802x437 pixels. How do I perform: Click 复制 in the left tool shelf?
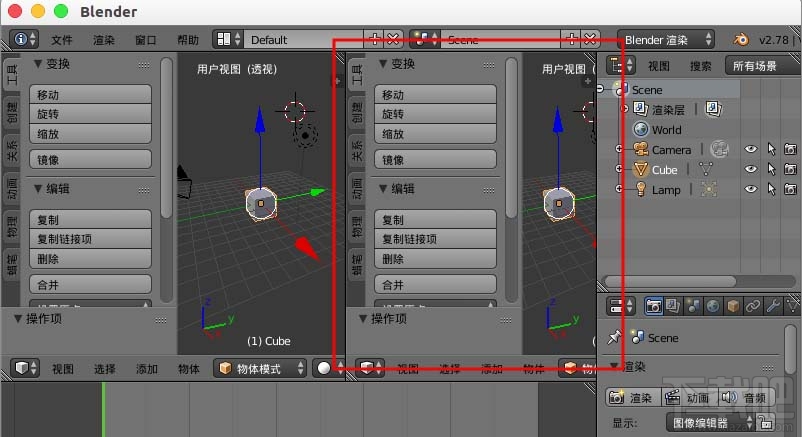(x=91, y=220)
